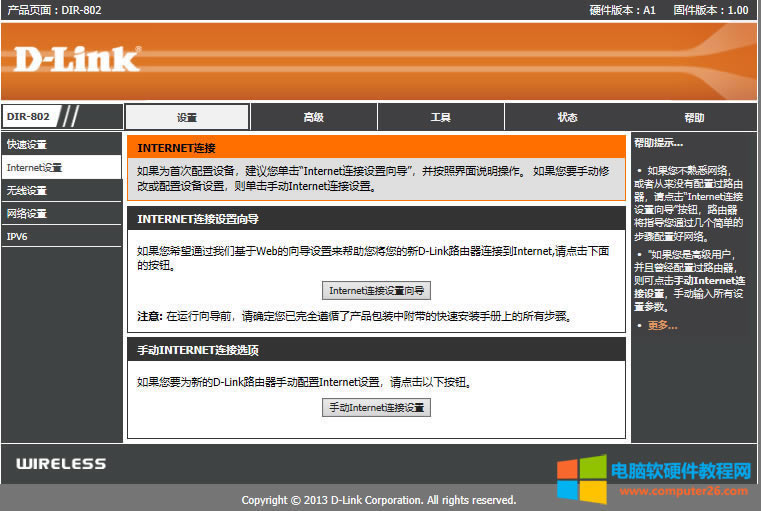Click the WIRELESS logo in footer
The height and width of the screenshot is (511, 761).
tap(61, 464)
